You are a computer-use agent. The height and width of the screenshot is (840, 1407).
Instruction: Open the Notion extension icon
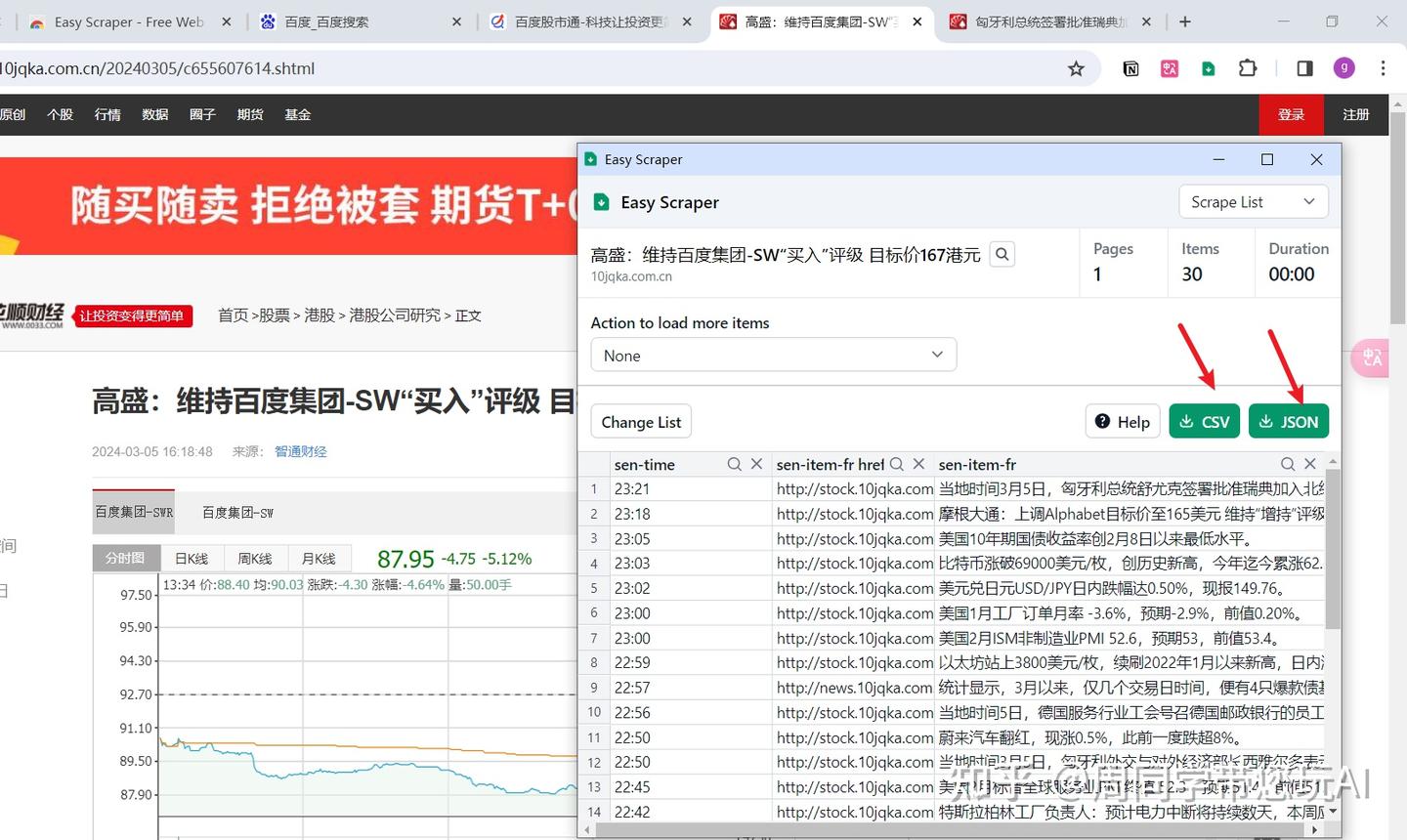(x=1130, y=68)
